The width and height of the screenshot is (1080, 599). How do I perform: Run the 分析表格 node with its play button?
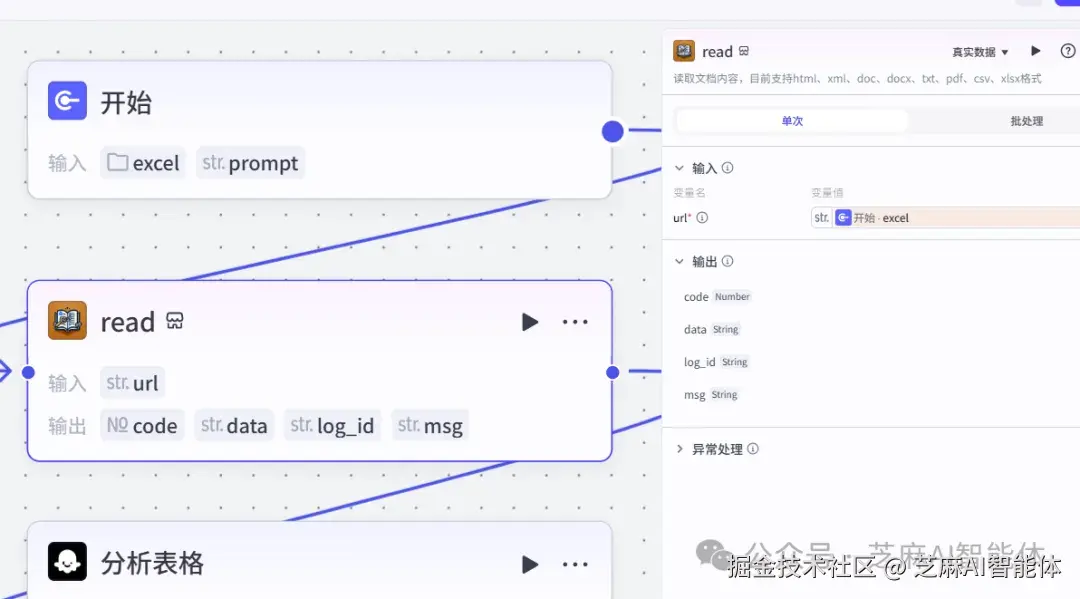[529, 563]
